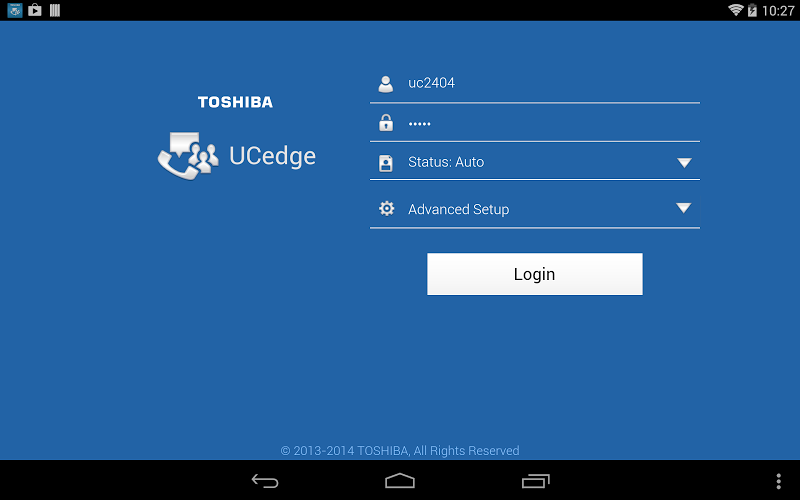The width and height of the screenshot is (800, 500).
Task: Tap the UCedge notification icon in status bar
Action: click(15, 10)
